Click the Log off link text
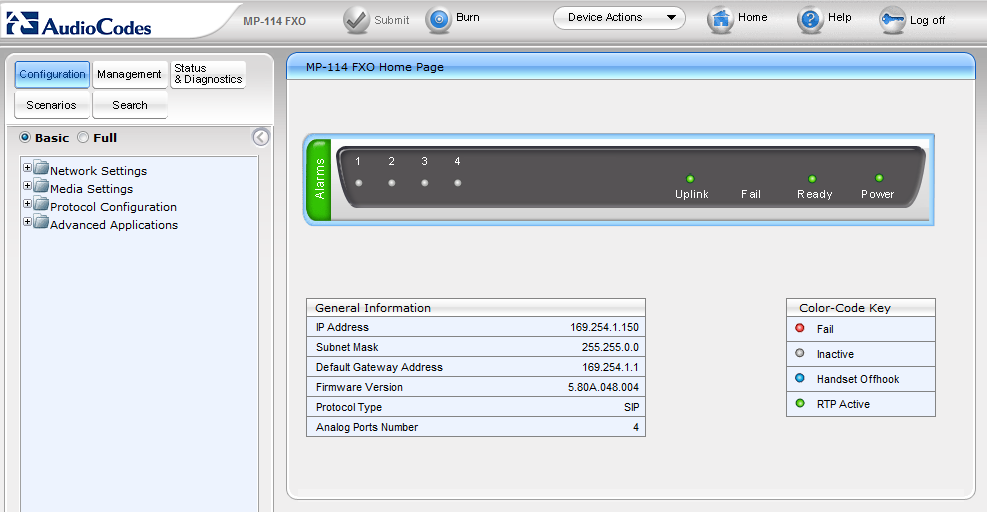987x512 pixels. coord(927,20)
